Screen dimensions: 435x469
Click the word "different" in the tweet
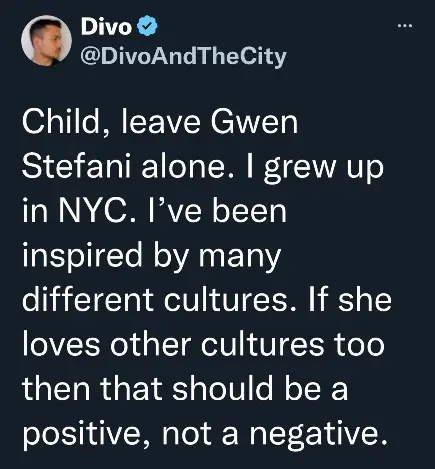tap(88, 299)
